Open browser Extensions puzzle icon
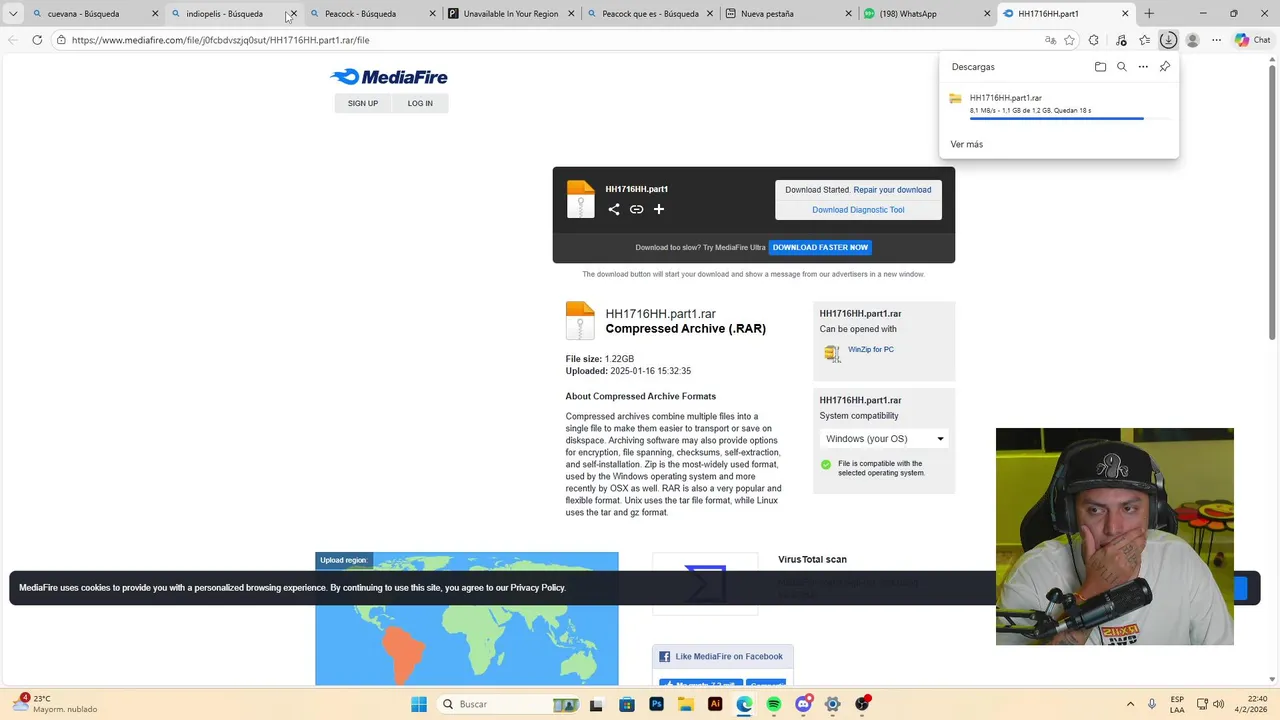The width and height of the screenshot is (1280, 720). [1093, 40]
